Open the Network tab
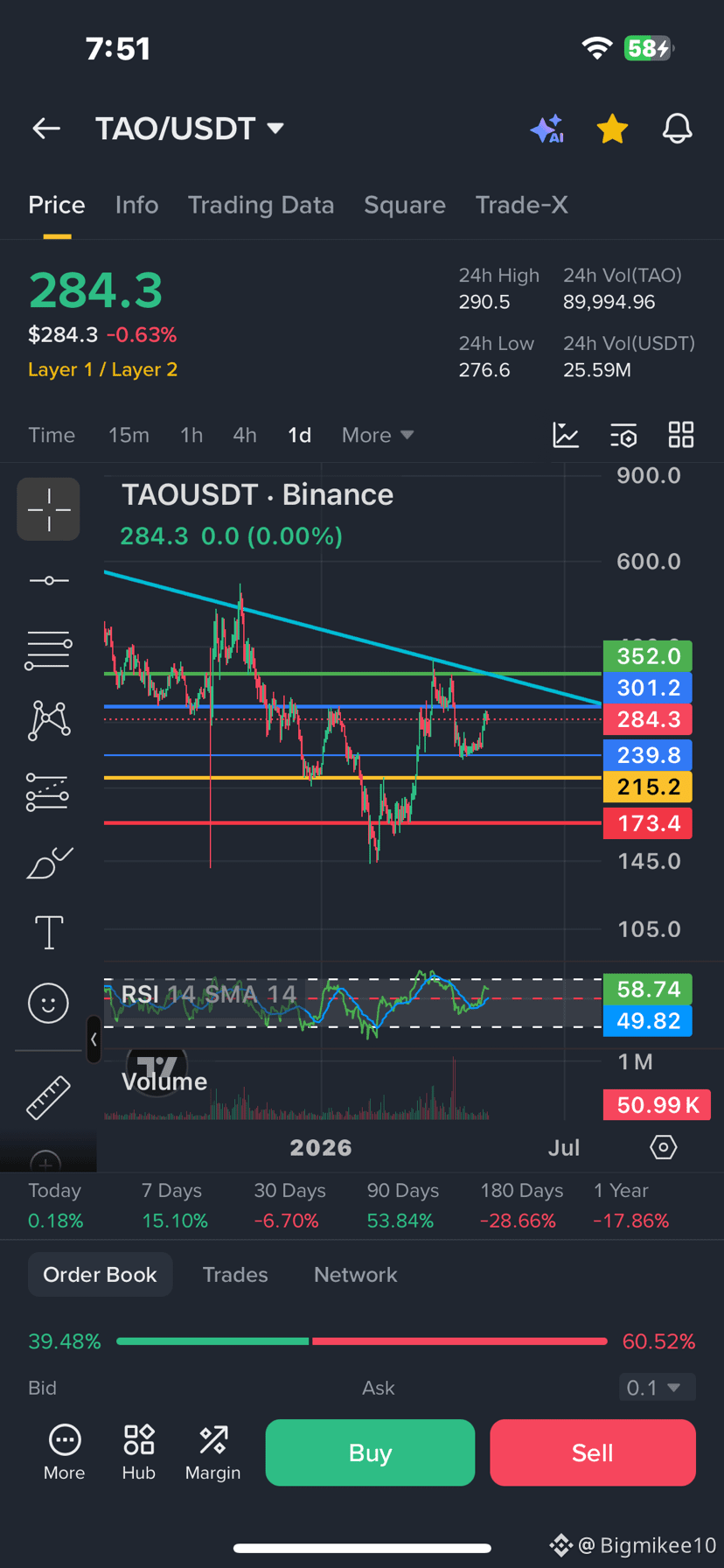This screenshot has width=724, height=1568. coord(356,1275)
